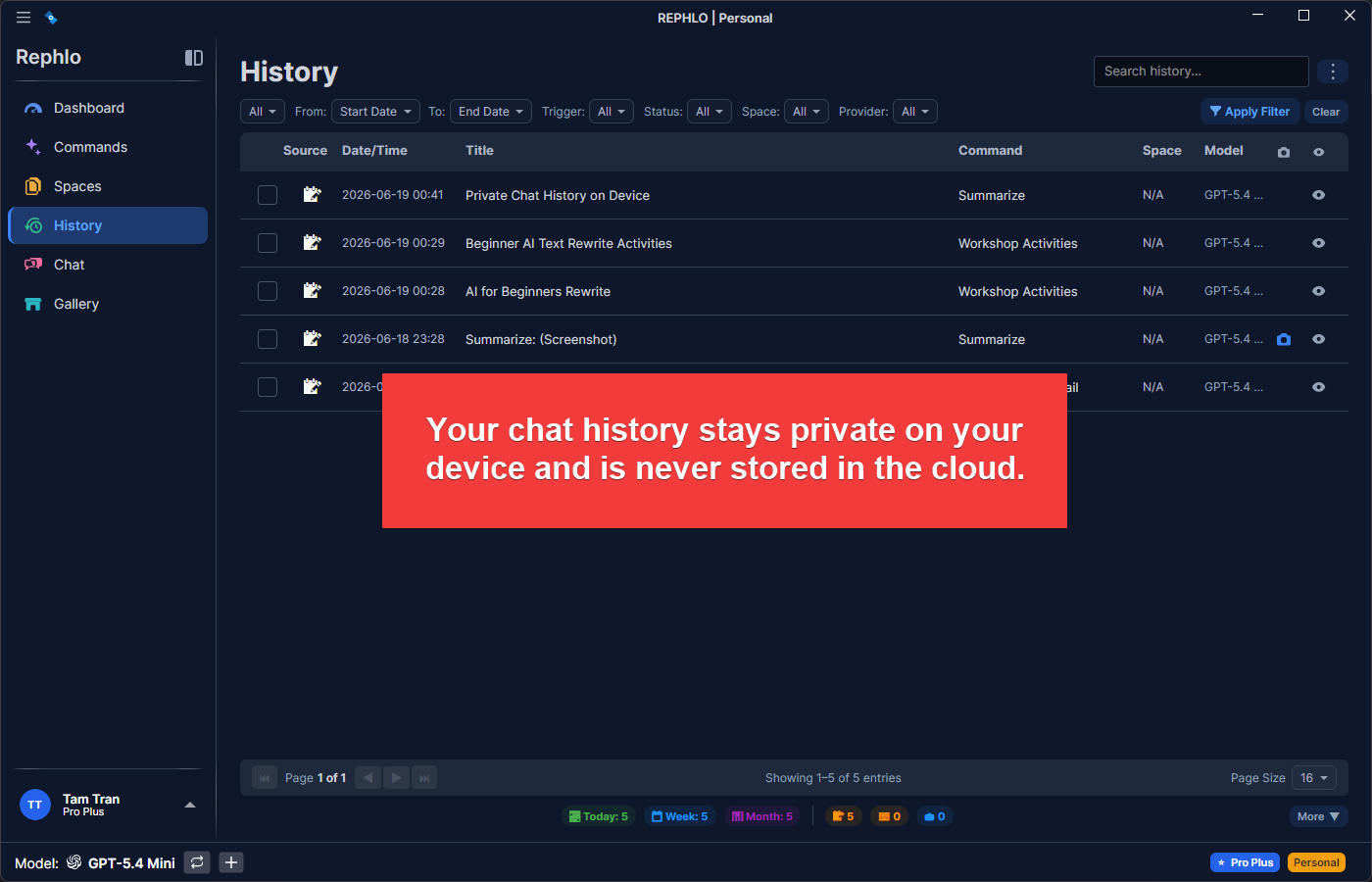1372x882 pixels.
Task: Go to first page button
Action: (x=265, y=778)
